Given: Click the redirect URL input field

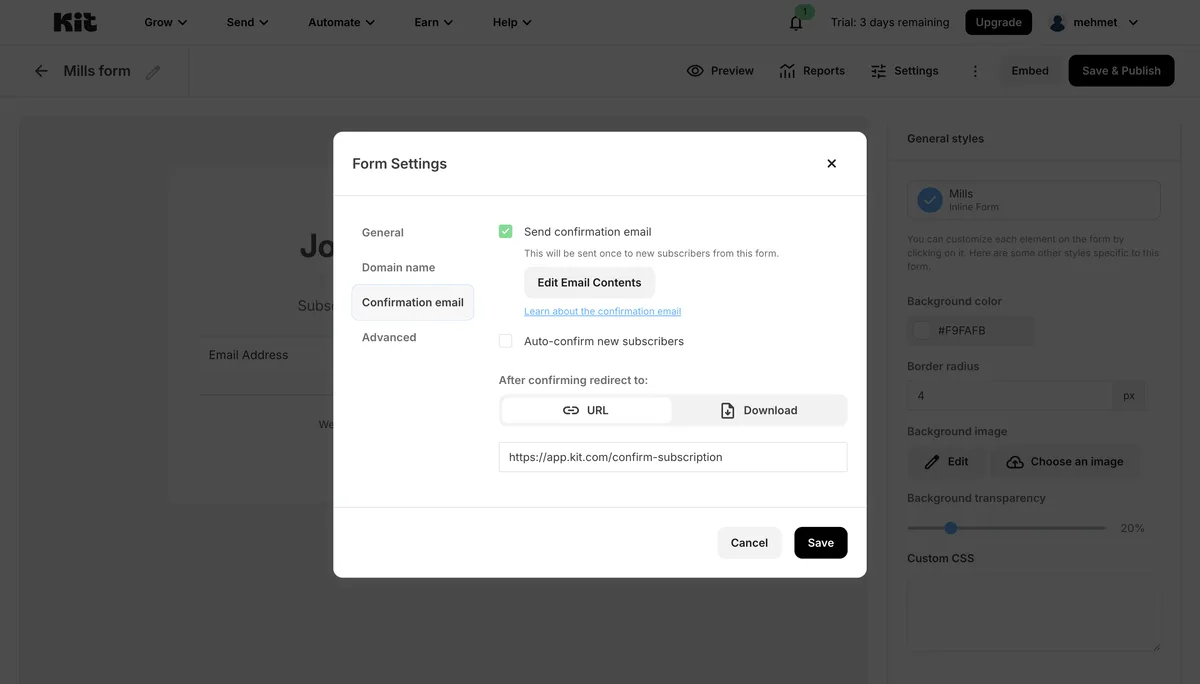Looking at the screenshot, I should pyautogui.click(x=673, y=457).
